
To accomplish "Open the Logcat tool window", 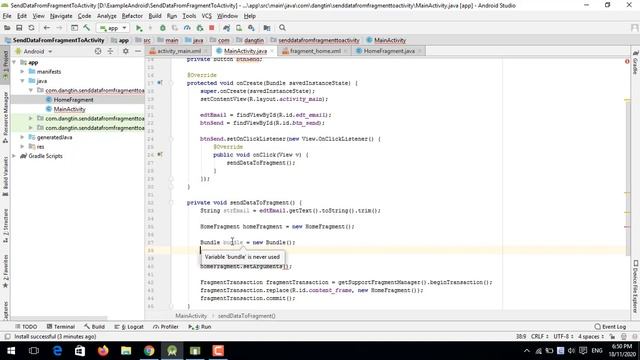I will [x=129, y=327].
